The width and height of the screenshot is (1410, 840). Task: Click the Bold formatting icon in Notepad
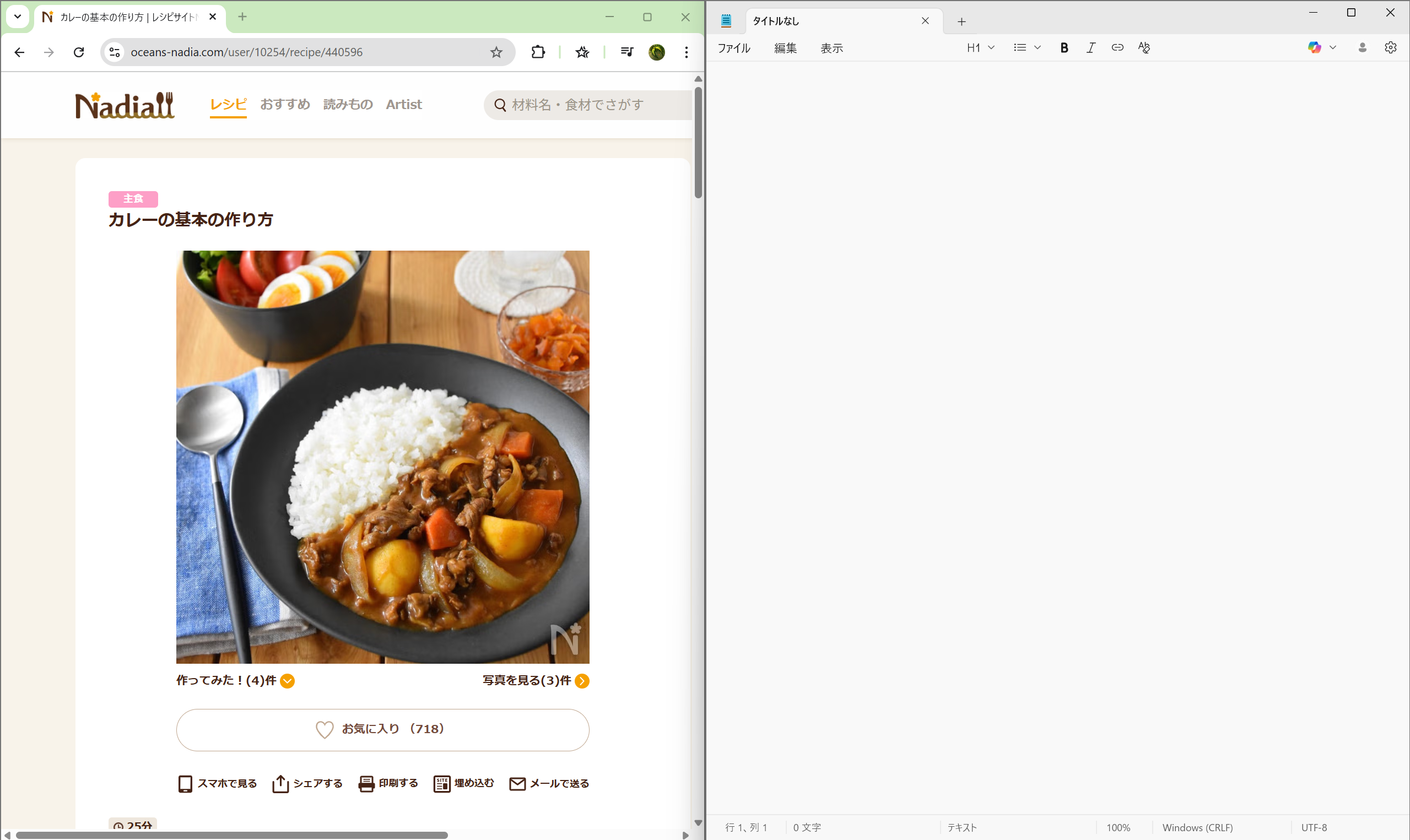tap(1063, 48)
